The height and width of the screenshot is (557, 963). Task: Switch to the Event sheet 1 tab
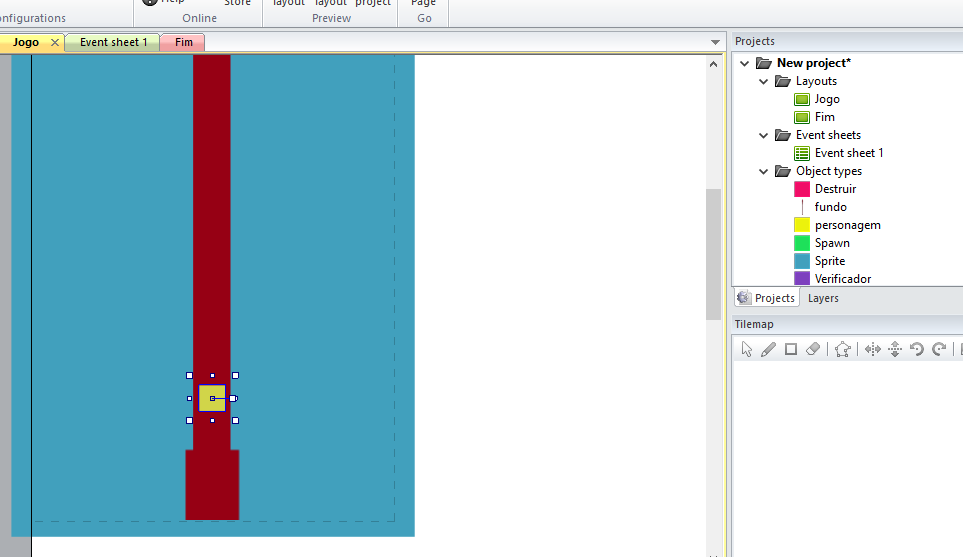click(113, 42)
